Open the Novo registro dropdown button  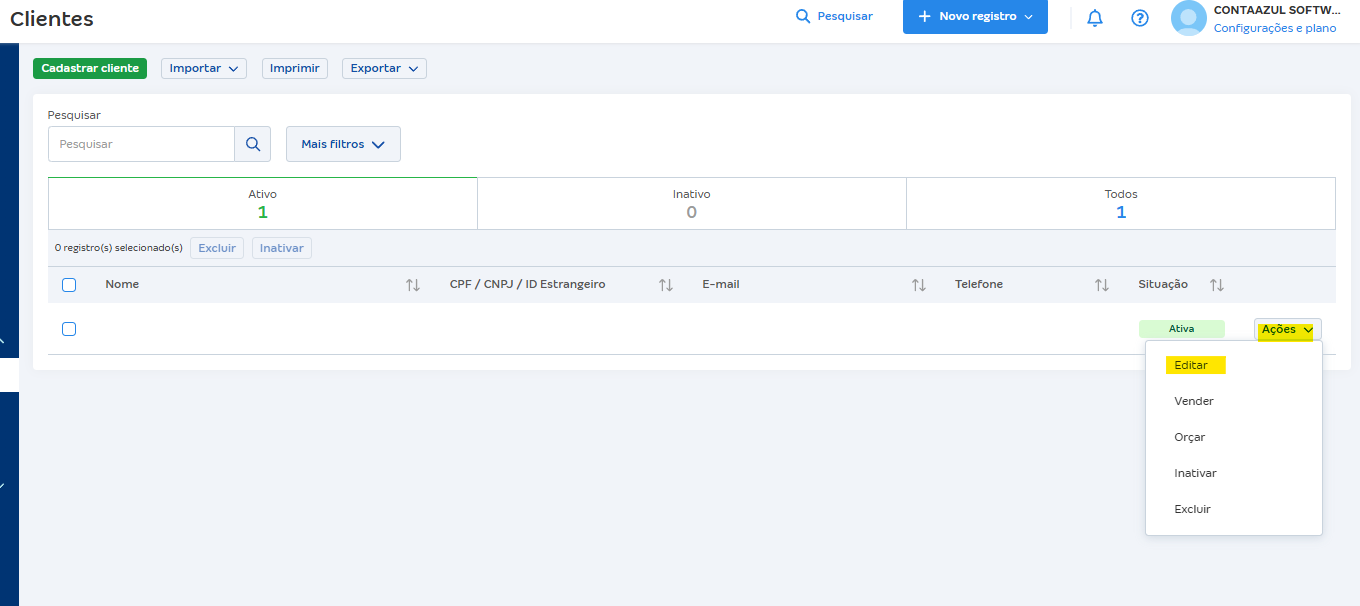tap(975, 17)
